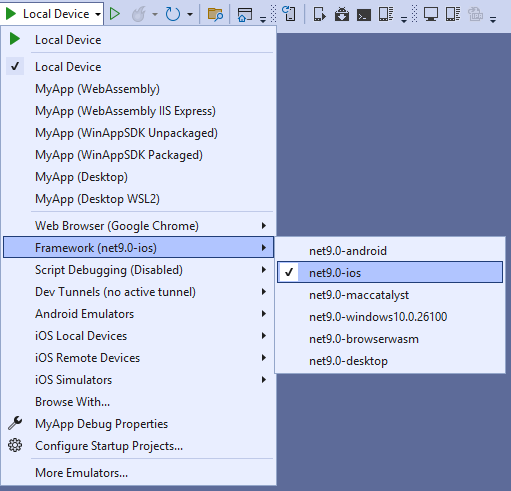Expand Framework (net9.0-ios) submenu

(139, 247)
